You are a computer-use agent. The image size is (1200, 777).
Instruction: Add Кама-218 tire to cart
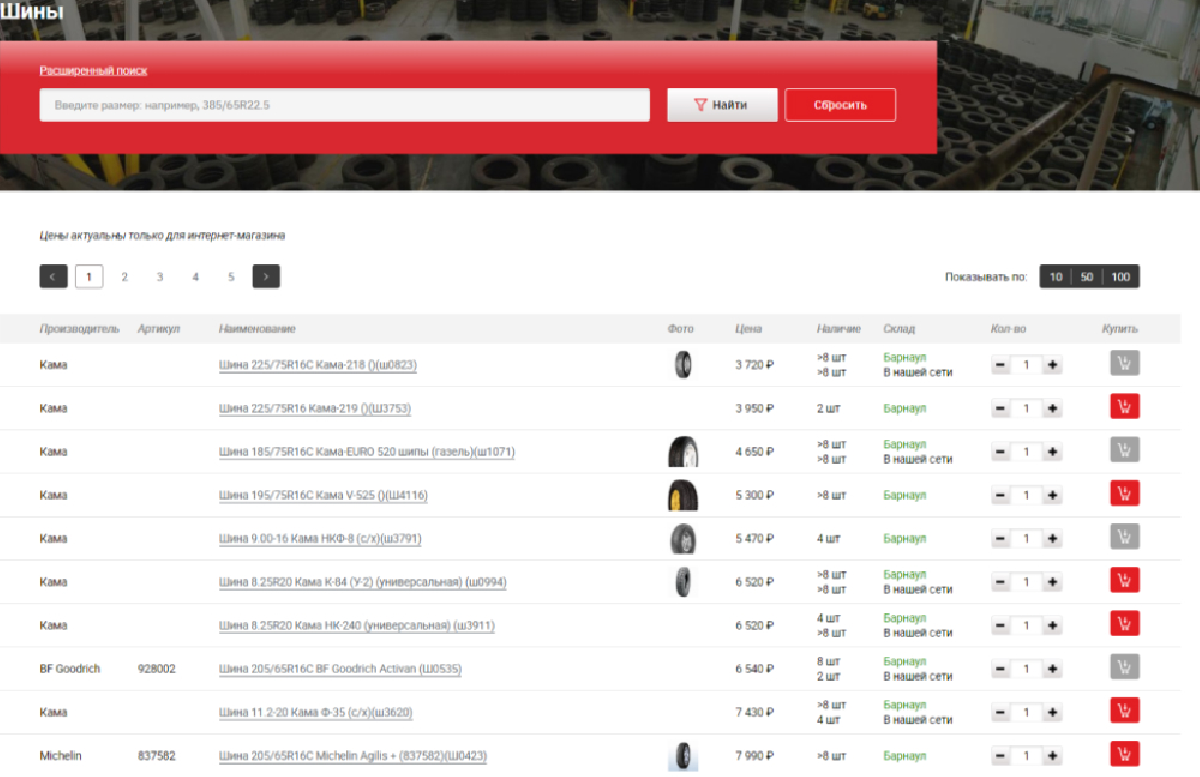click(1125, 365)
